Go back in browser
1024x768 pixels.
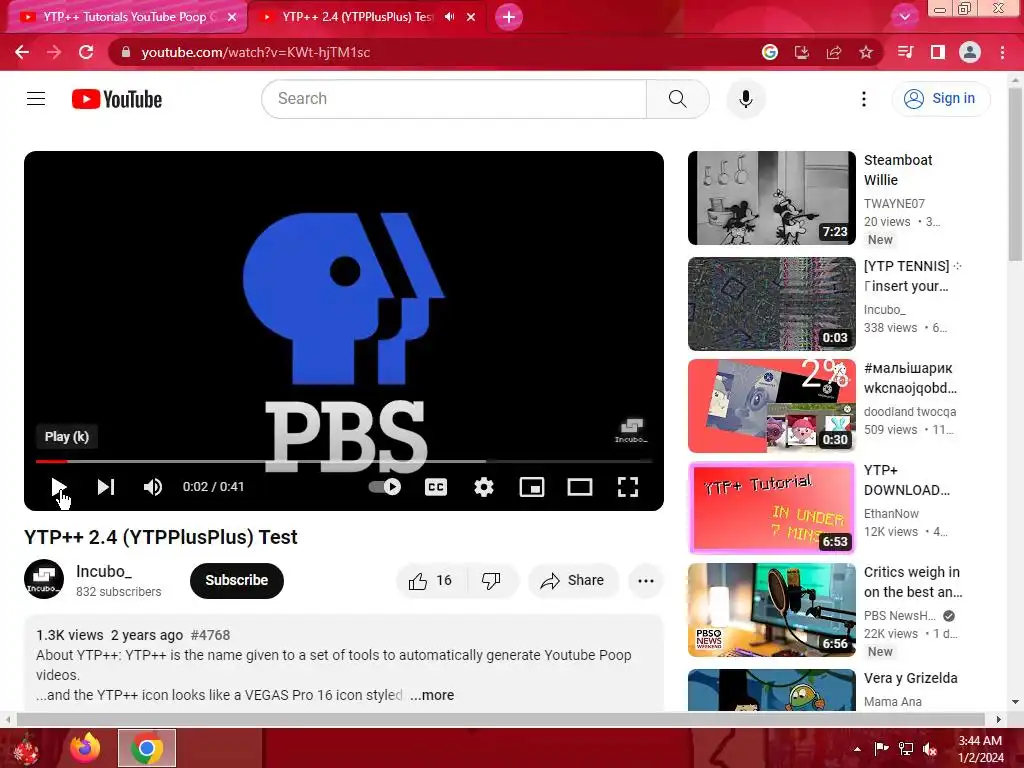22,52
